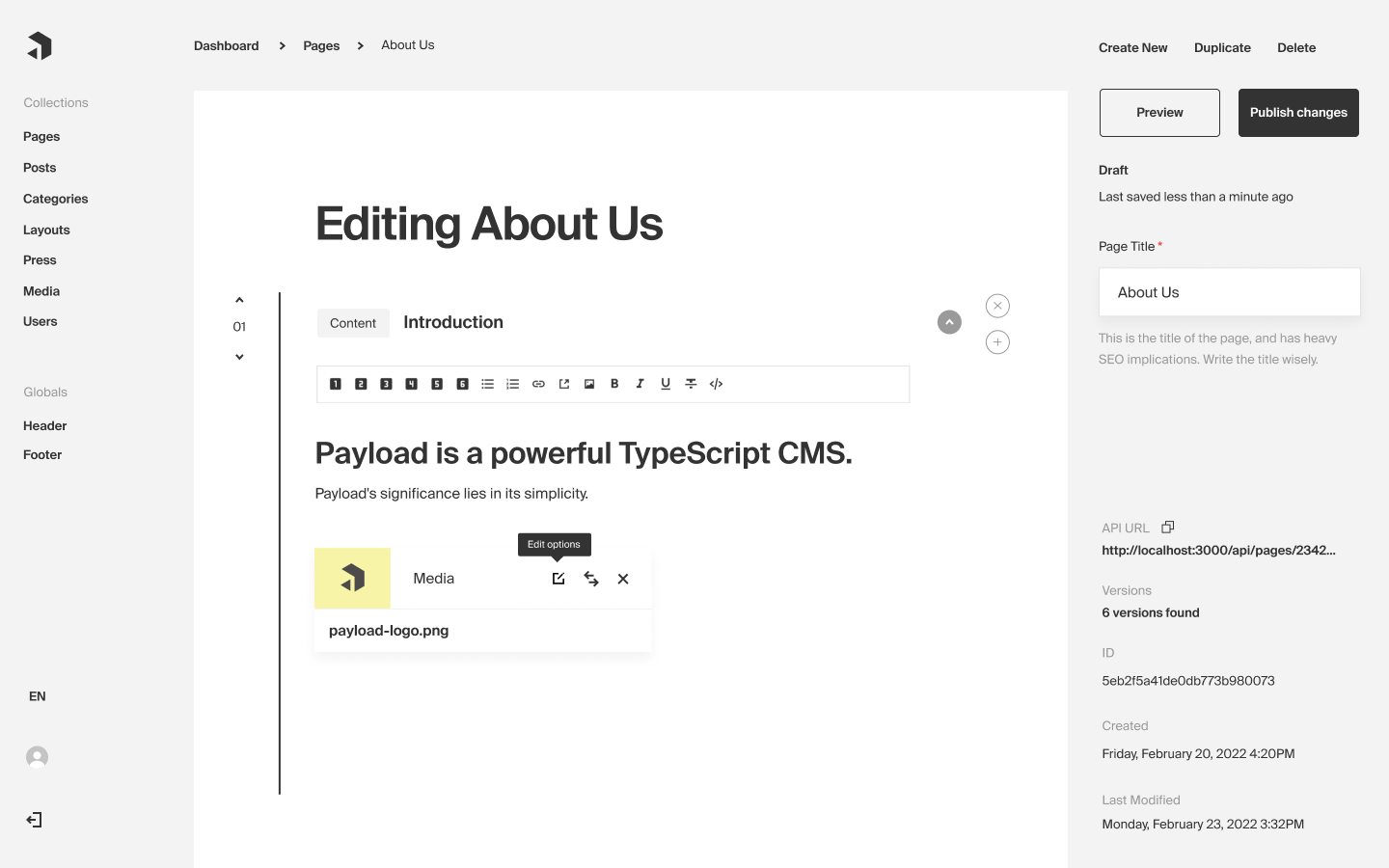Open the Footer global

[42, 455]
